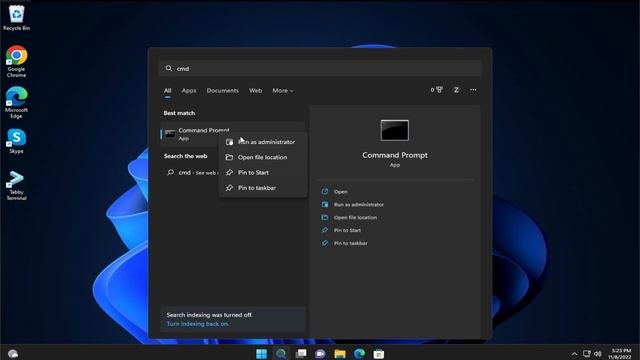The image size is (640, 360).
Task: Click the cmd See web results entry
Action: pyautogui.click(x=192, y=173)
